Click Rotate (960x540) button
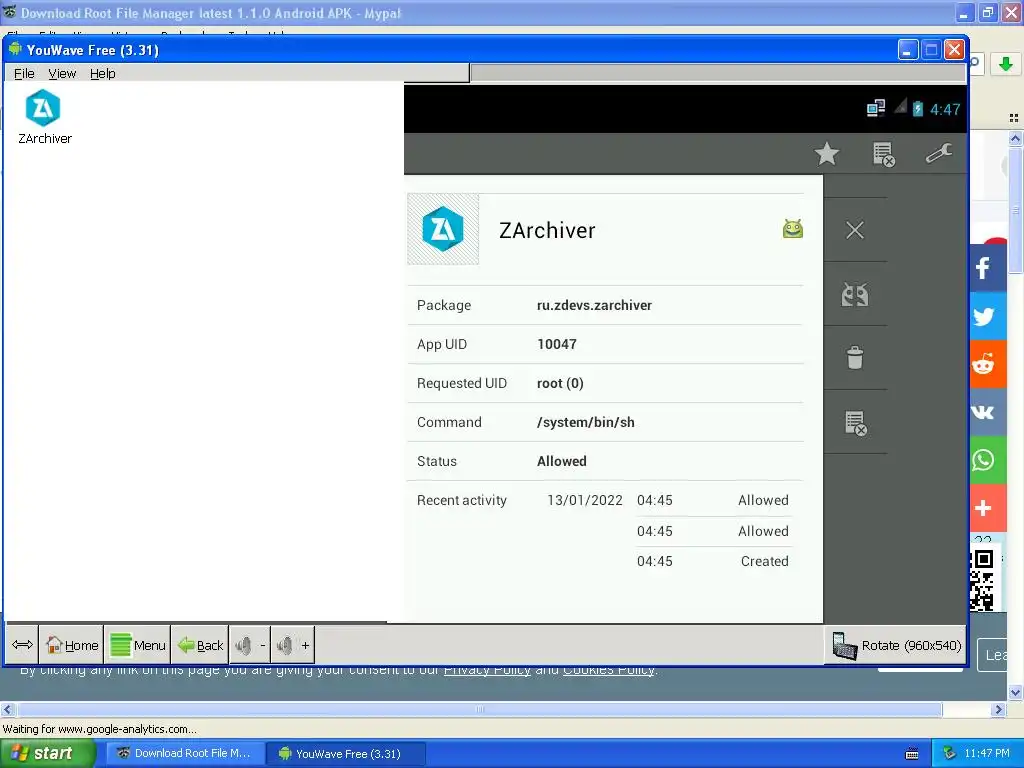Viewport: 1024px width, 768px height. coord(896,645)
